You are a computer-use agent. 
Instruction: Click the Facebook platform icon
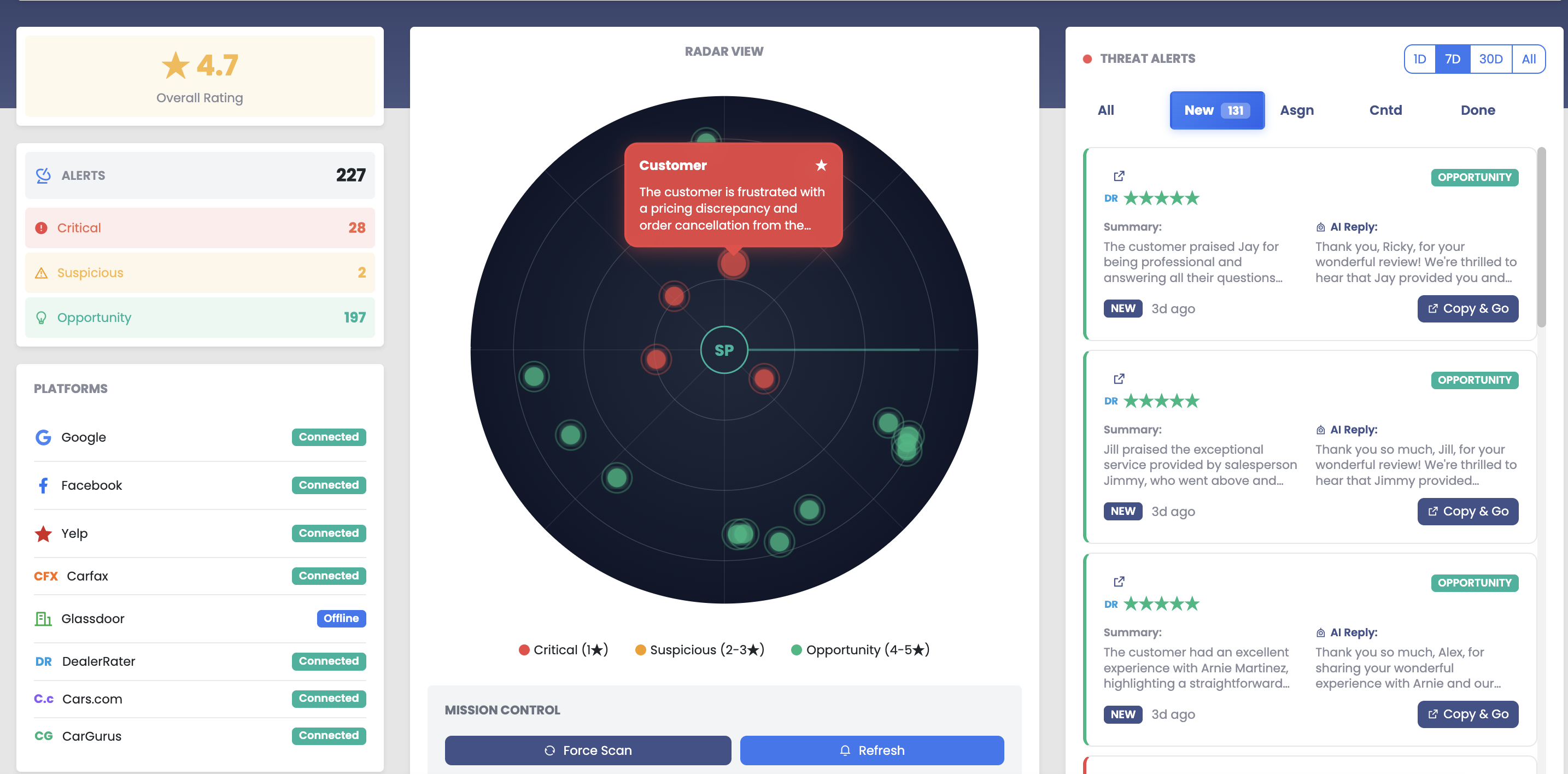[x=43, y=485]
